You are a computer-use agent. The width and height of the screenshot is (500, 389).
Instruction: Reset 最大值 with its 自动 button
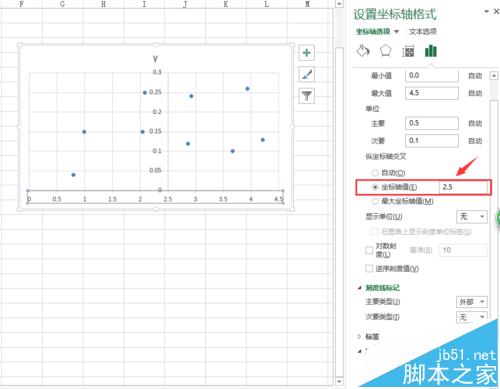[x=475, y=93]
